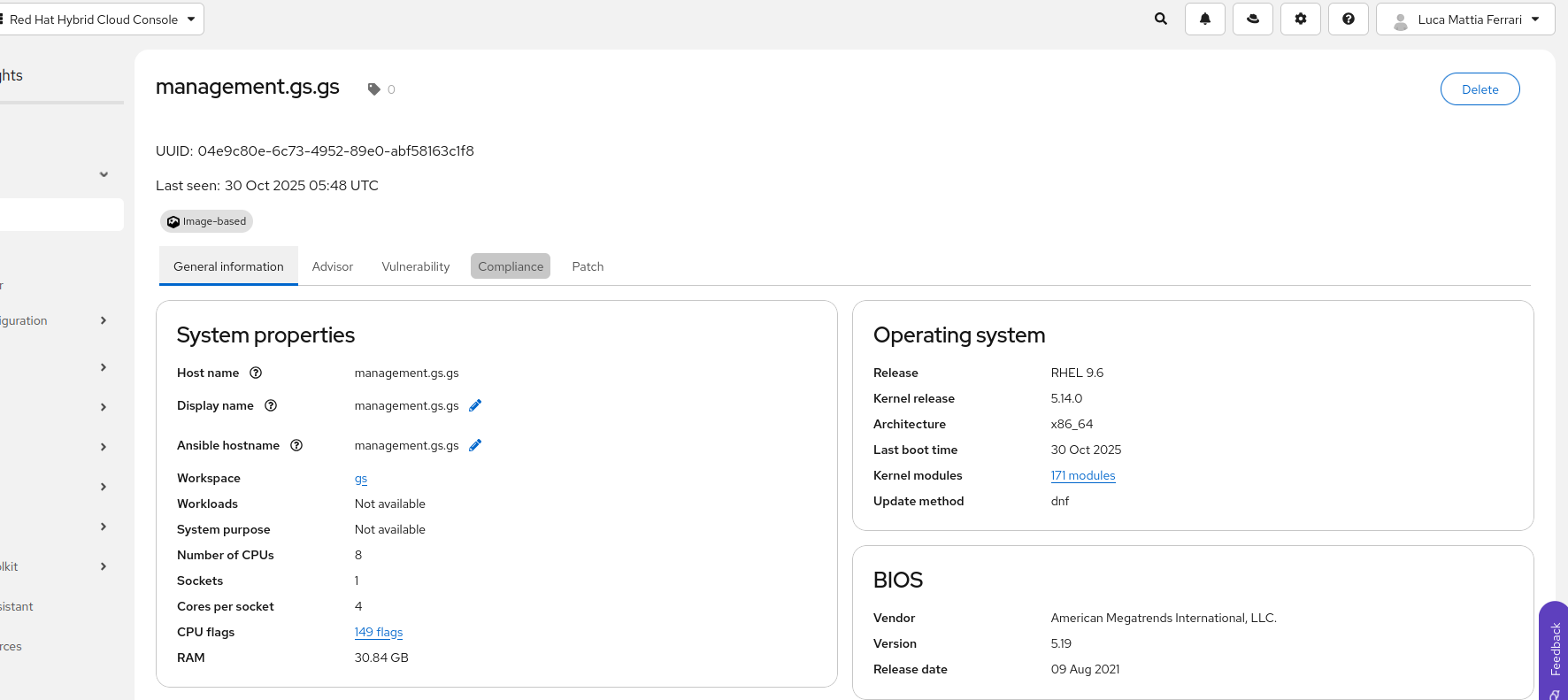The image size is (1568, 700).
Task: Open Red Hat Hybrid Cloud Console dropdown
Action: (102, 19)
